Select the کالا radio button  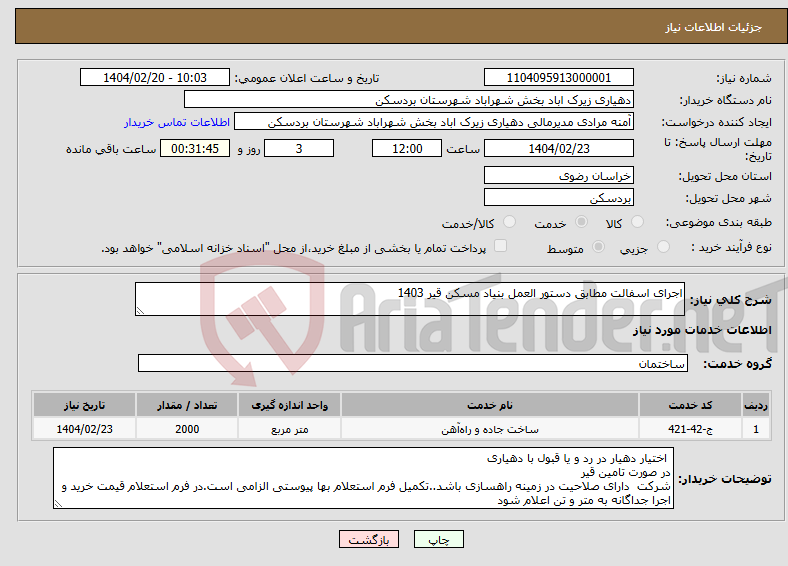[637, 222]
